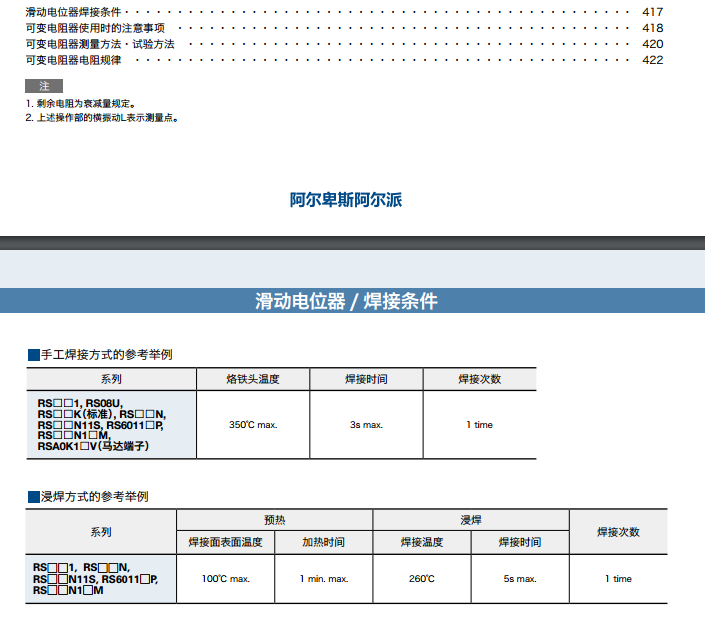This screenshot has width=705, height=621.
Task: Go to 可变电阻器测量方法·试验方法 contents entry
Action: (x=100, y=44)
